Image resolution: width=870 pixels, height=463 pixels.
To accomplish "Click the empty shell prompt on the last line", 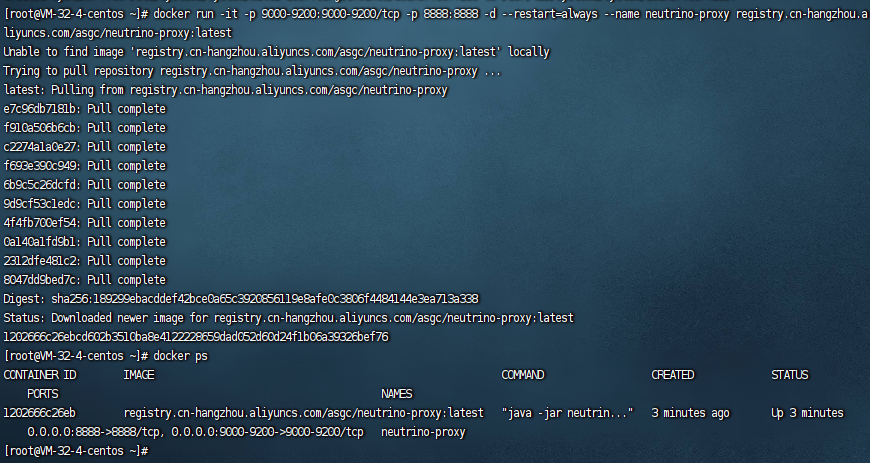I will click(75, 451).
